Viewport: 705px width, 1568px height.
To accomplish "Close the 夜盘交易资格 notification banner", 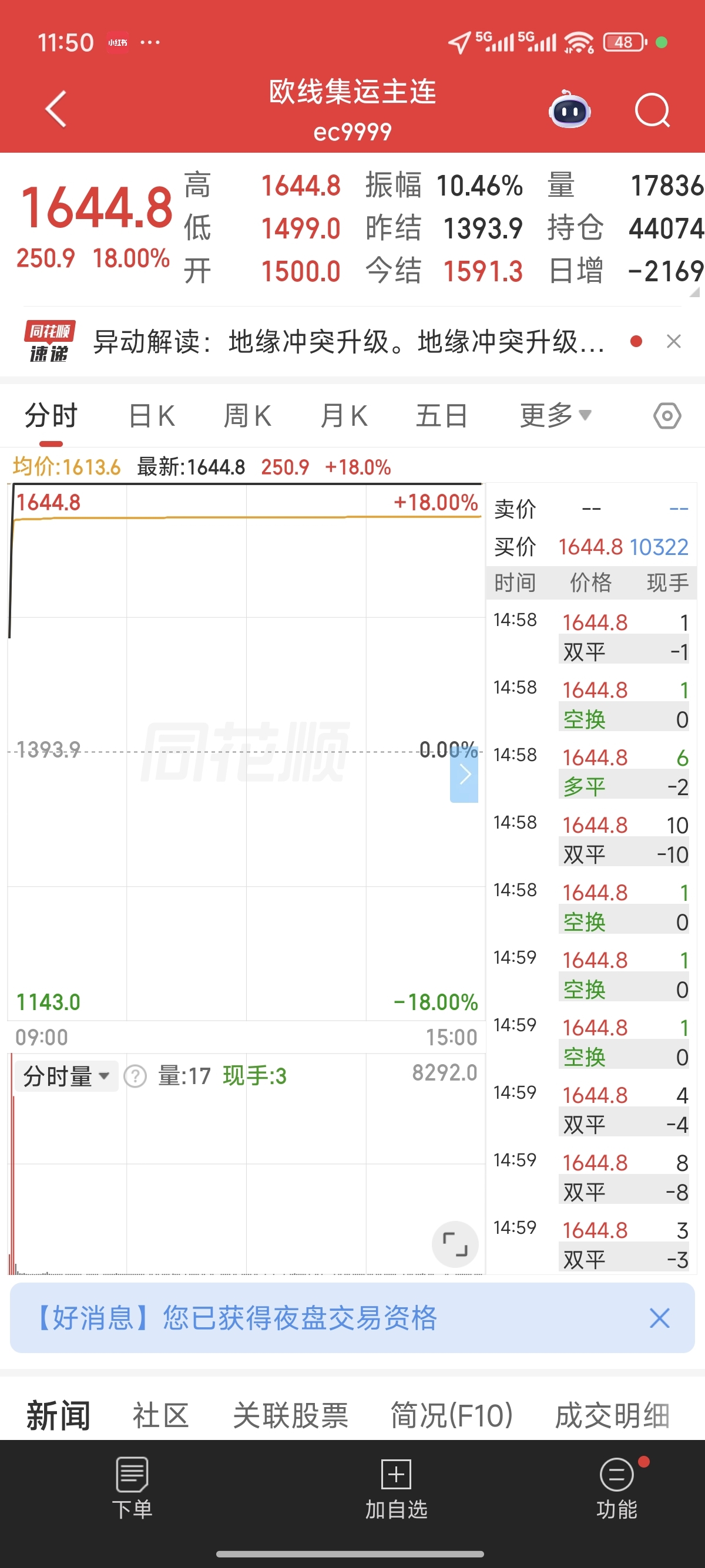I will 659,1318.
